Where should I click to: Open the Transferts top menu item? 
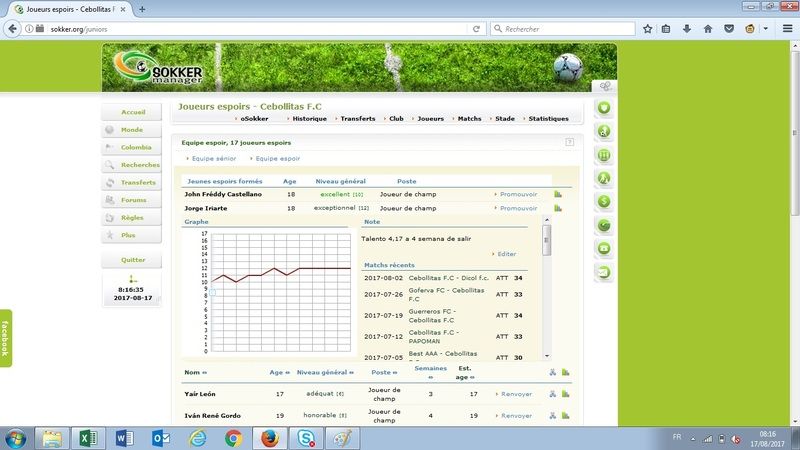356,119
